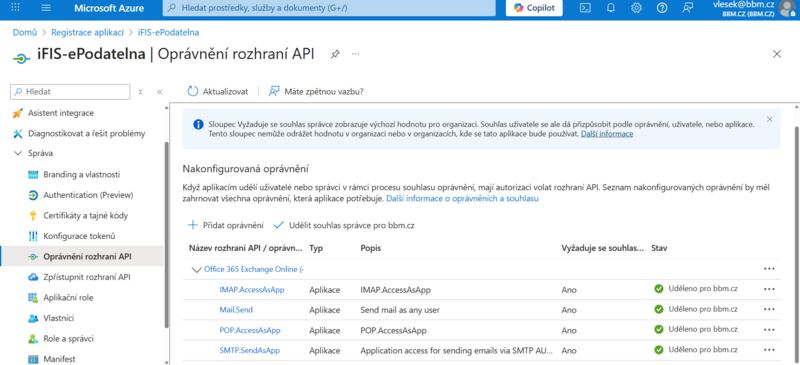800x365 pixels.
Task: Open Role a správci
Action: pyautogui.click(x=68, y=338)
